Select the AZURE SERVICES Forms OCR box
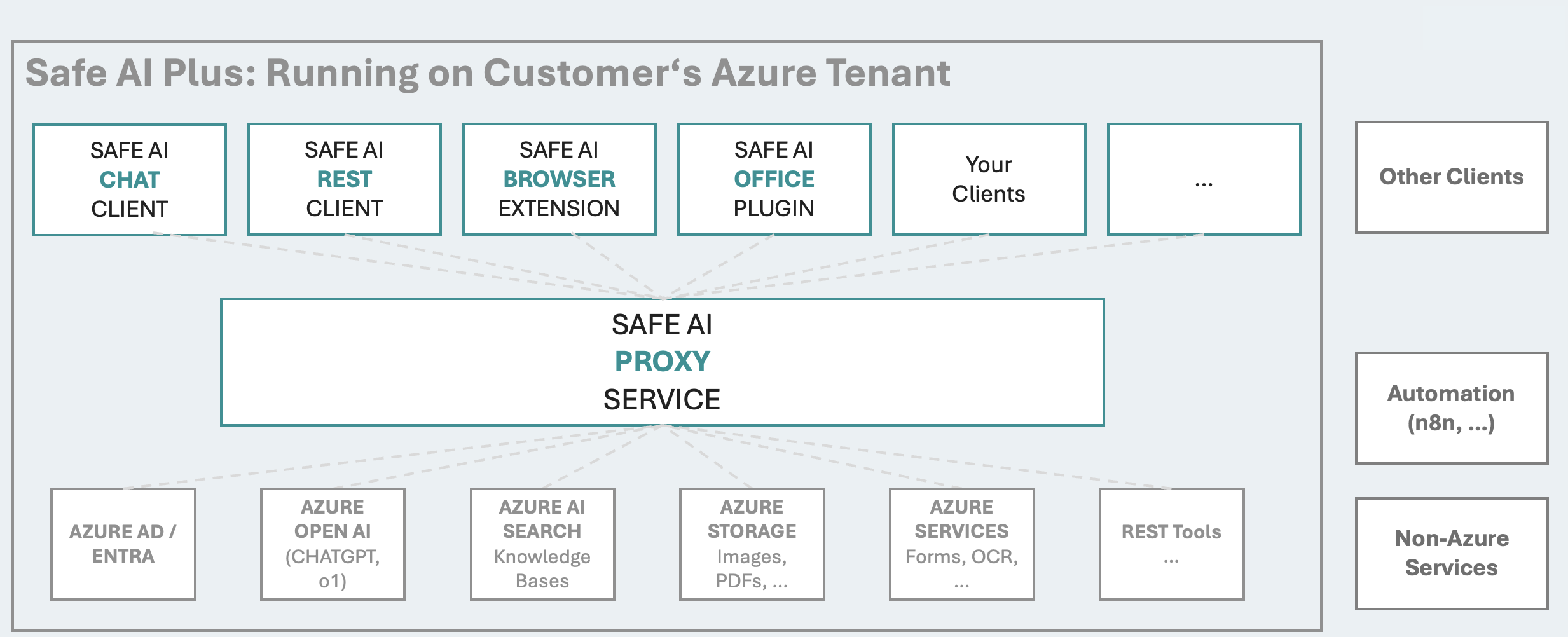The width and height of the screenshot is (1568, 637). [x=961, y=544]
